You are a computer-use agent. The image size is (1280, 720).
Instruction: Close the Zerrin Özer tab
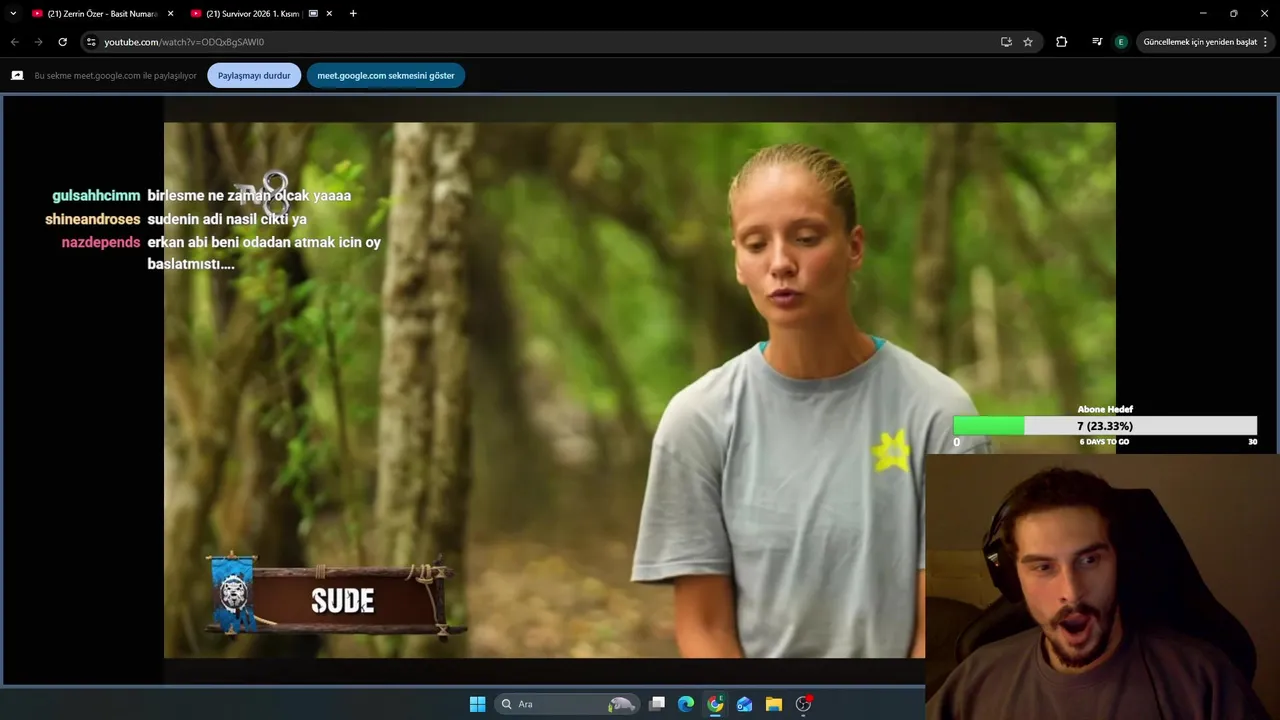pyautogui.click(x=170, y=13)
